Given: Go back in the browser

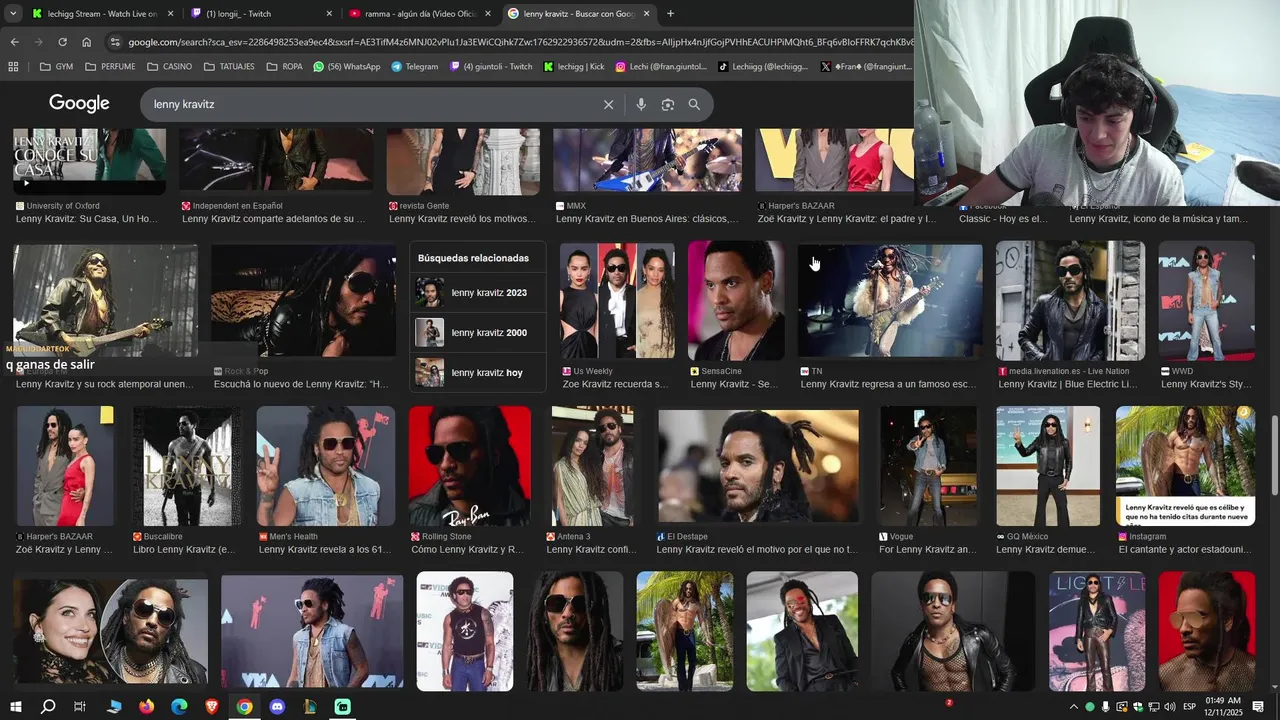Looking at the screenshot, I should [14, 42].
